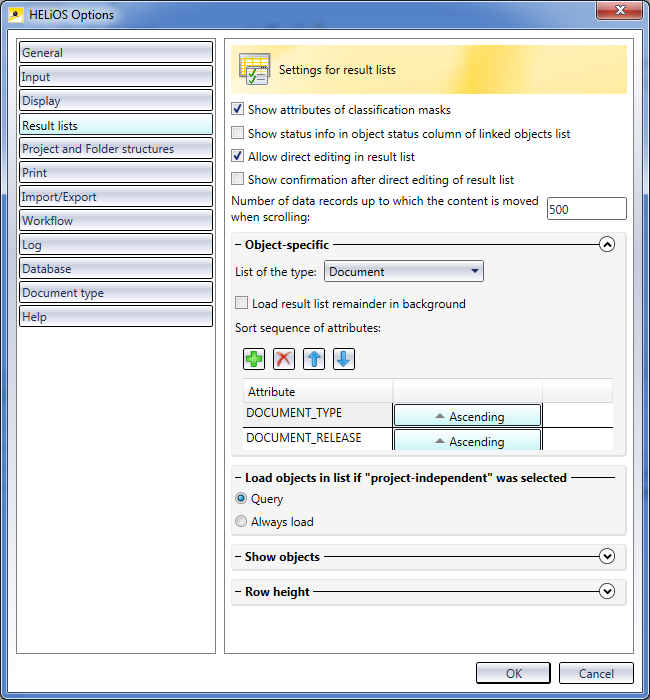The height and width of the screenshot is (700, 650).
Task: Toggle Show attributes of classification masks
Action: click(238, 109)
